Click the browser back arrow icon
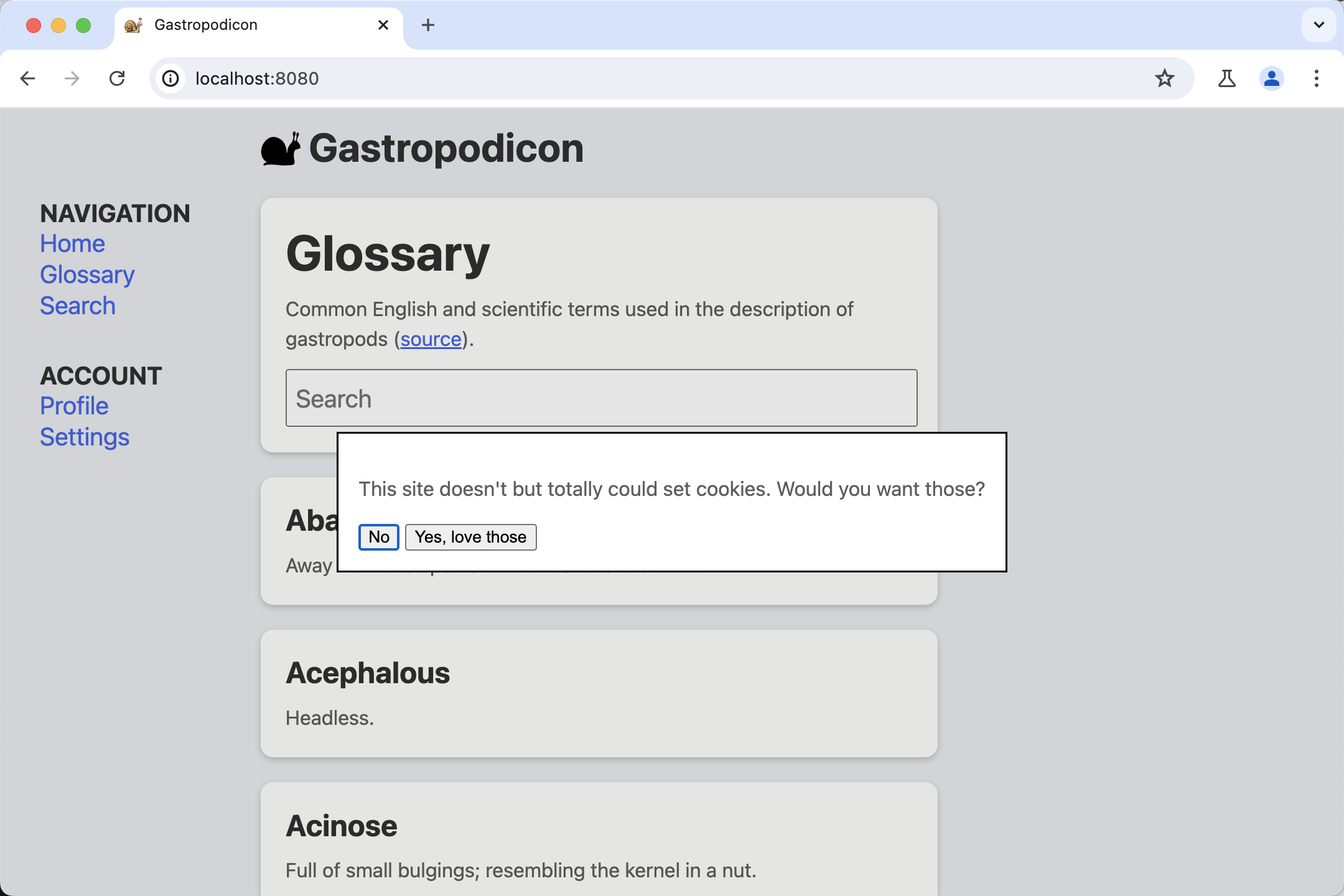The width and height of the screenshot is (1344, 896). (x=28, y=79)
